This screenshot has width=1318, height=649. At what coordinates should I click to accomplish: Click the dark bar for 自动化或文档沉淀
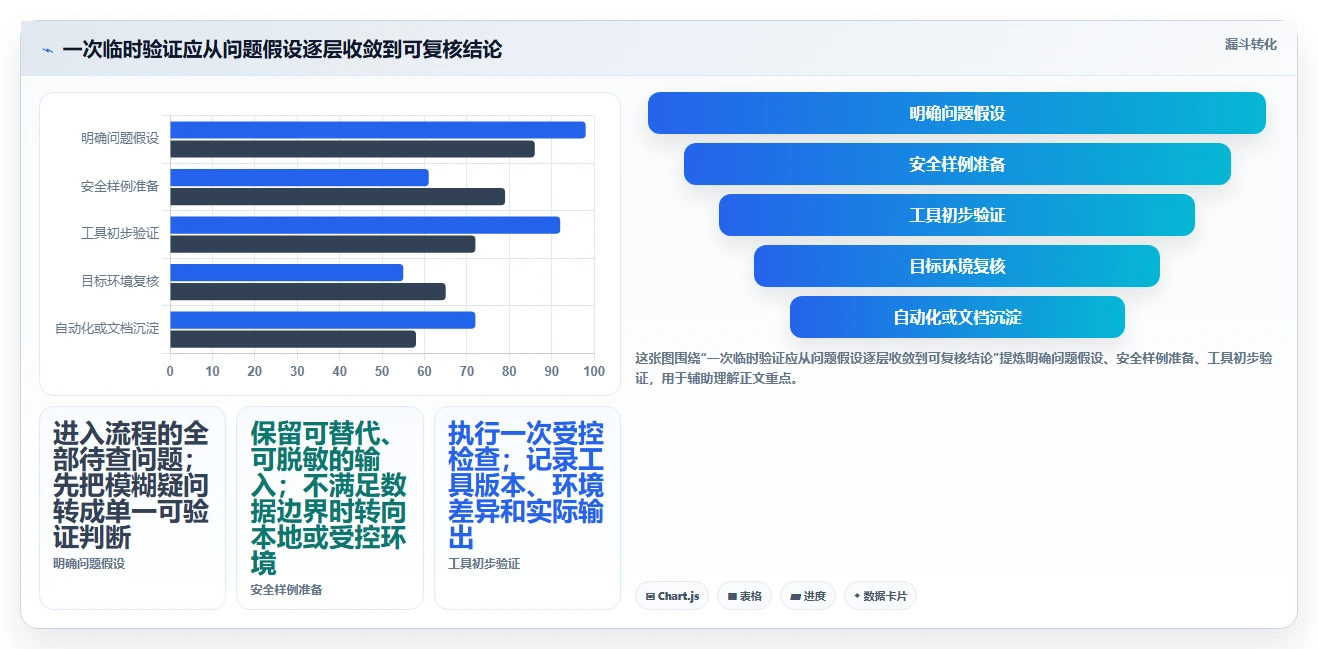[293, 339]
